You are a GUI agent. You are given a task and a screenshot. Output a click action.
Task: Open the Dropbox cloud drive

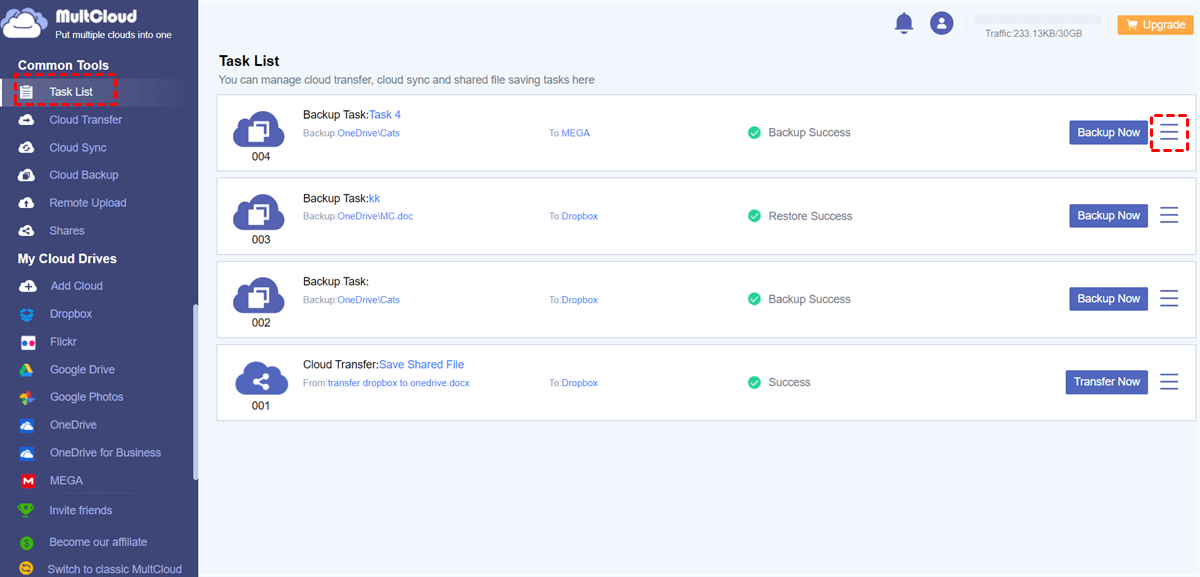(x=71, y=314)
